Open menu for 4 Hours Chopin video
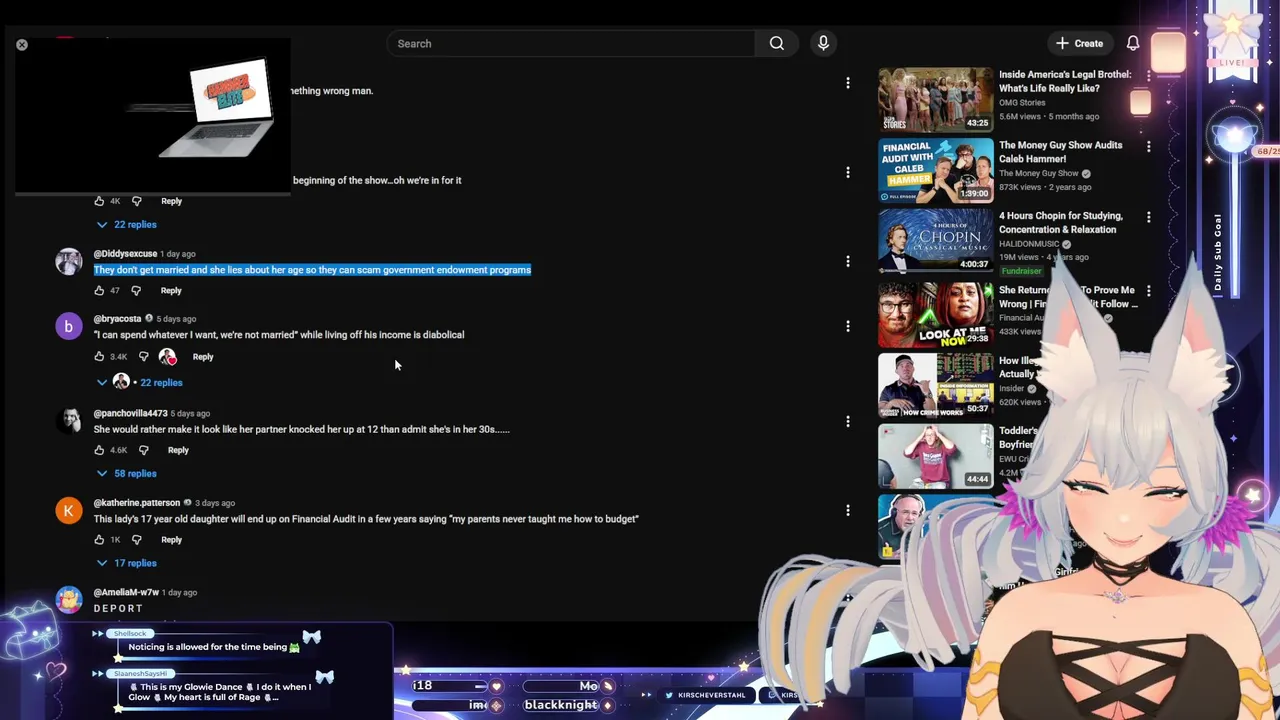 click(1148, 217)
